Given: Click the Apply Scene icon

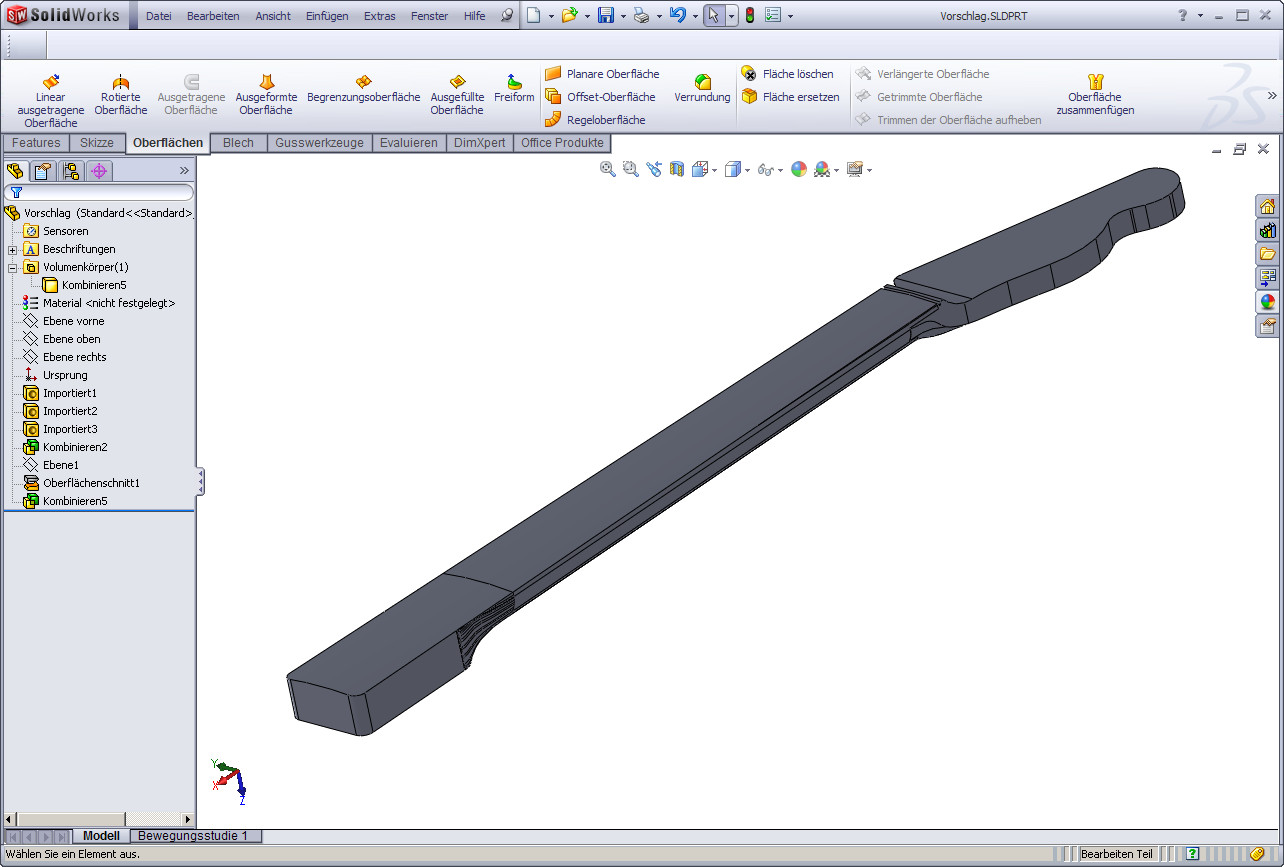Looking at the screenshot, I should point(821,170).
